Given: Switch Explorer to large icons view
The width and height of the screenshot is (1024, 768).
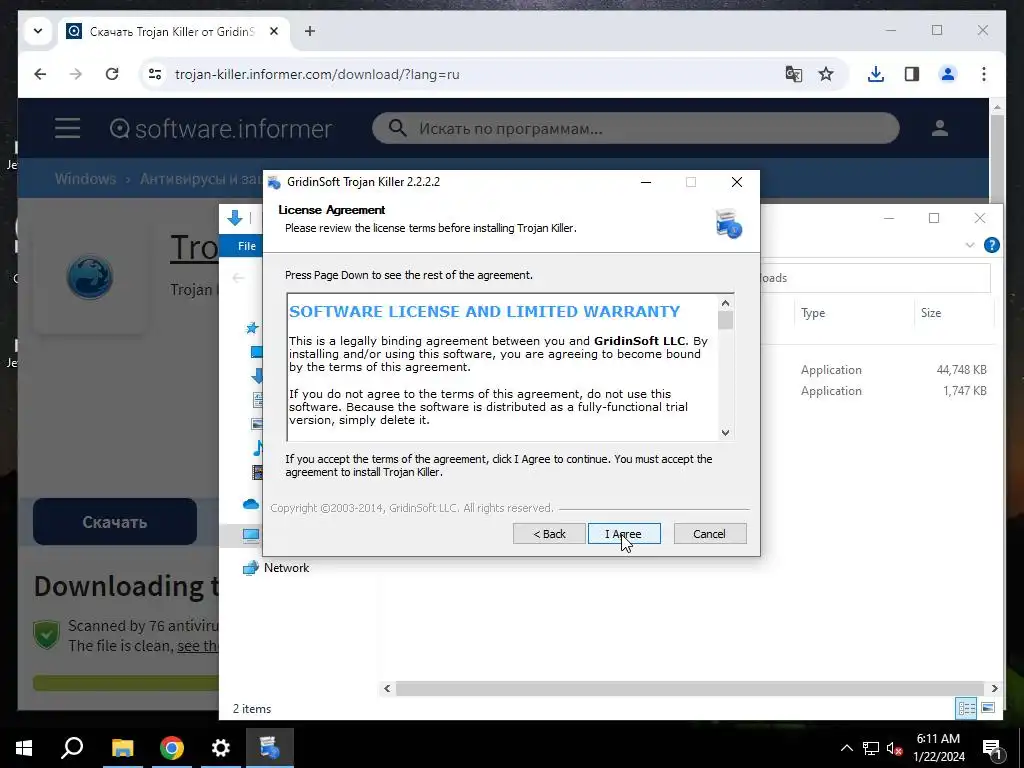Looking at the screenshot, I should coord(988,708).
